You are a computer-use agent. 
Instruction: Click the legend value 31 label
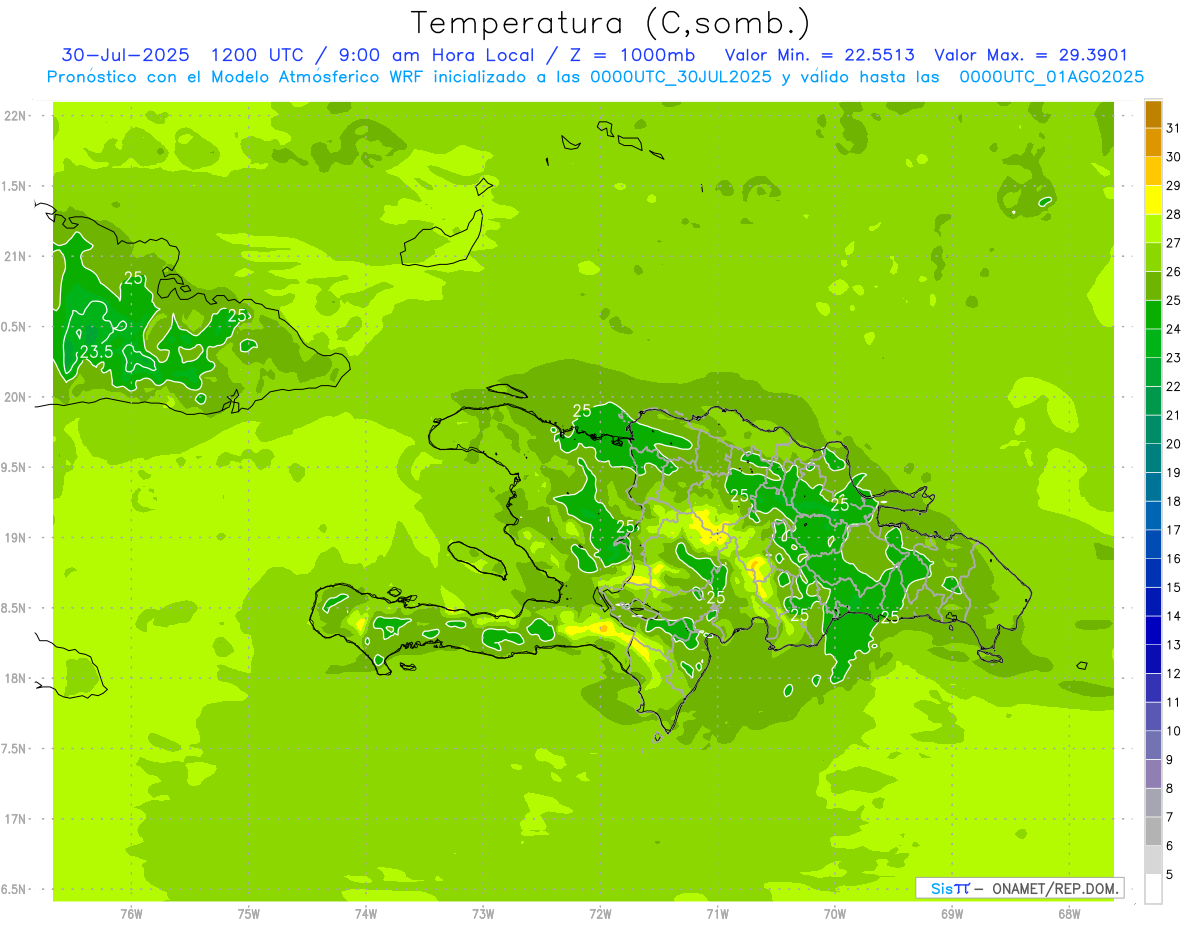click(x=1173, y=128)
